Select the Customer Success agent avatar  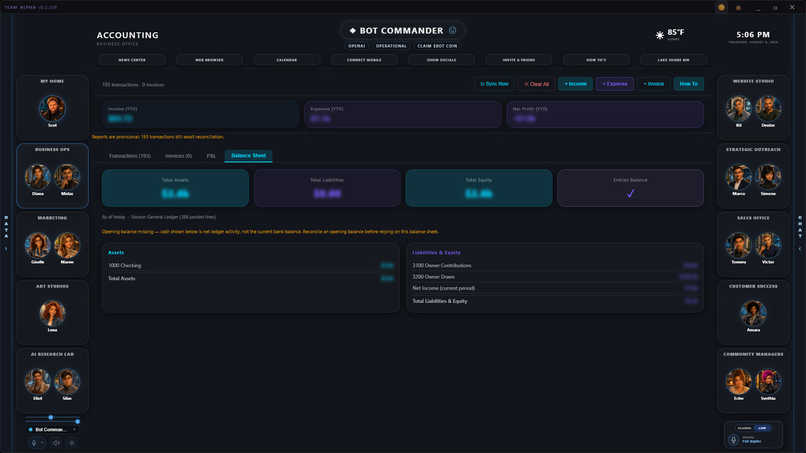[x=754, y=313]
